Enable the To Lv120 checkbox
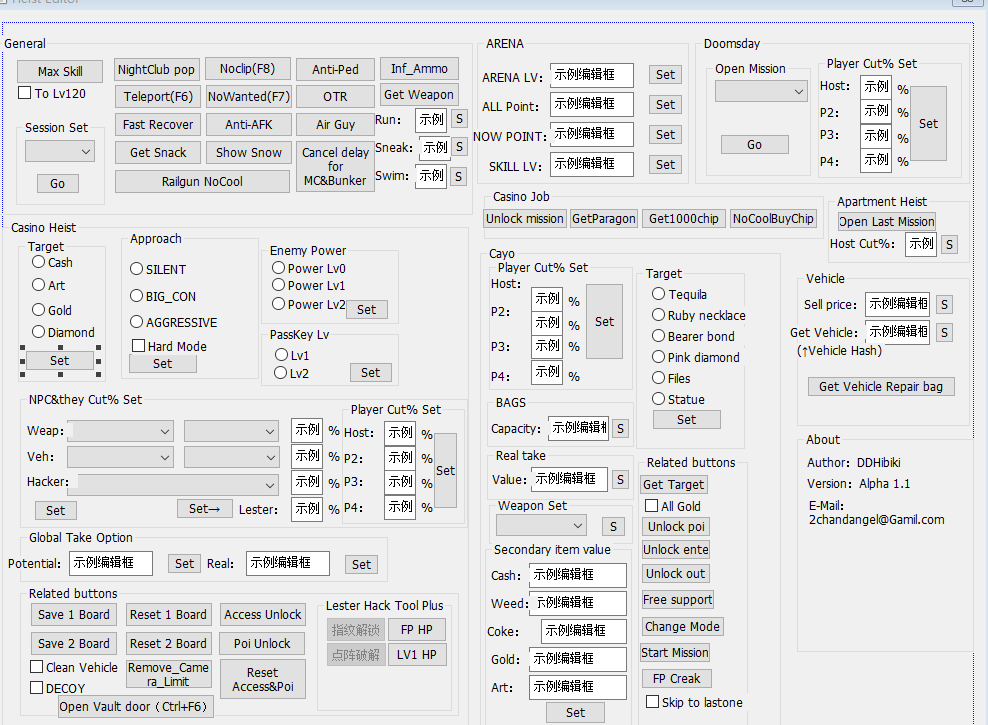The image size is (988, 725). click(x=26, y=94)
